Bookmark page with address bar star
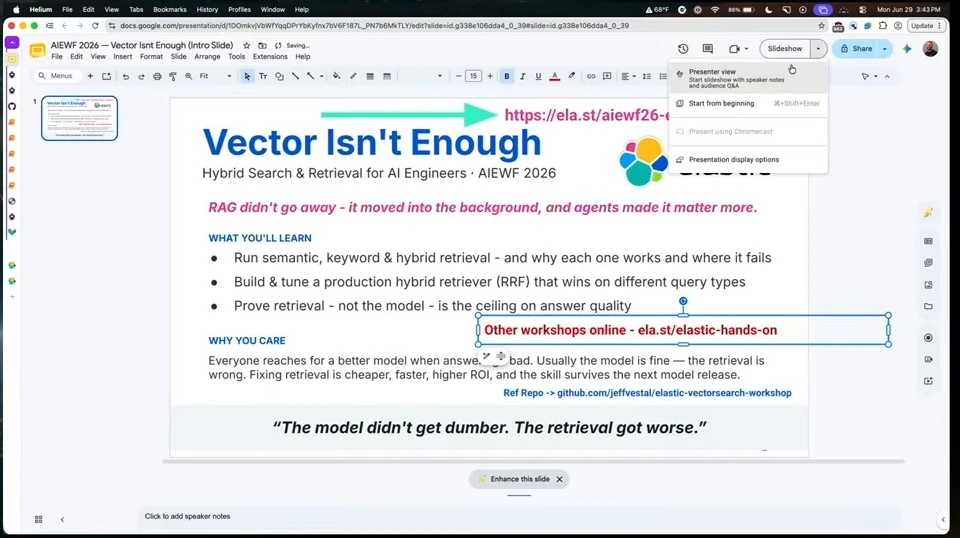Viewport: 960px width, 538px height. tap(822, 26)
